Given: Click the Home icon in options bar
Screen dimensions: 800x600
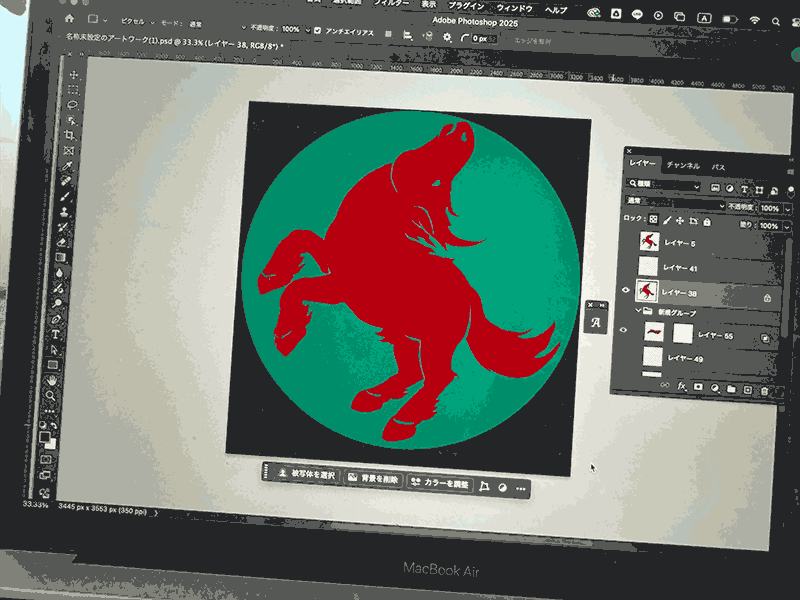Looking at the screenshot, I should click(x=69, y=18).
